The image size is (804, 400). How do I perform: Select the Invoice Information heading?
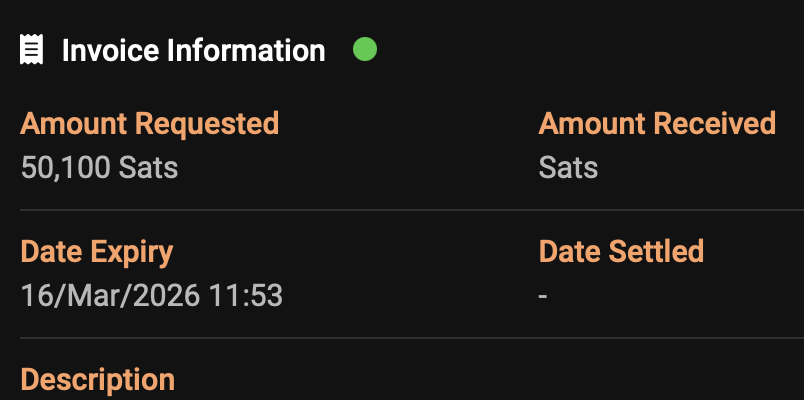[x=193, y=50]
